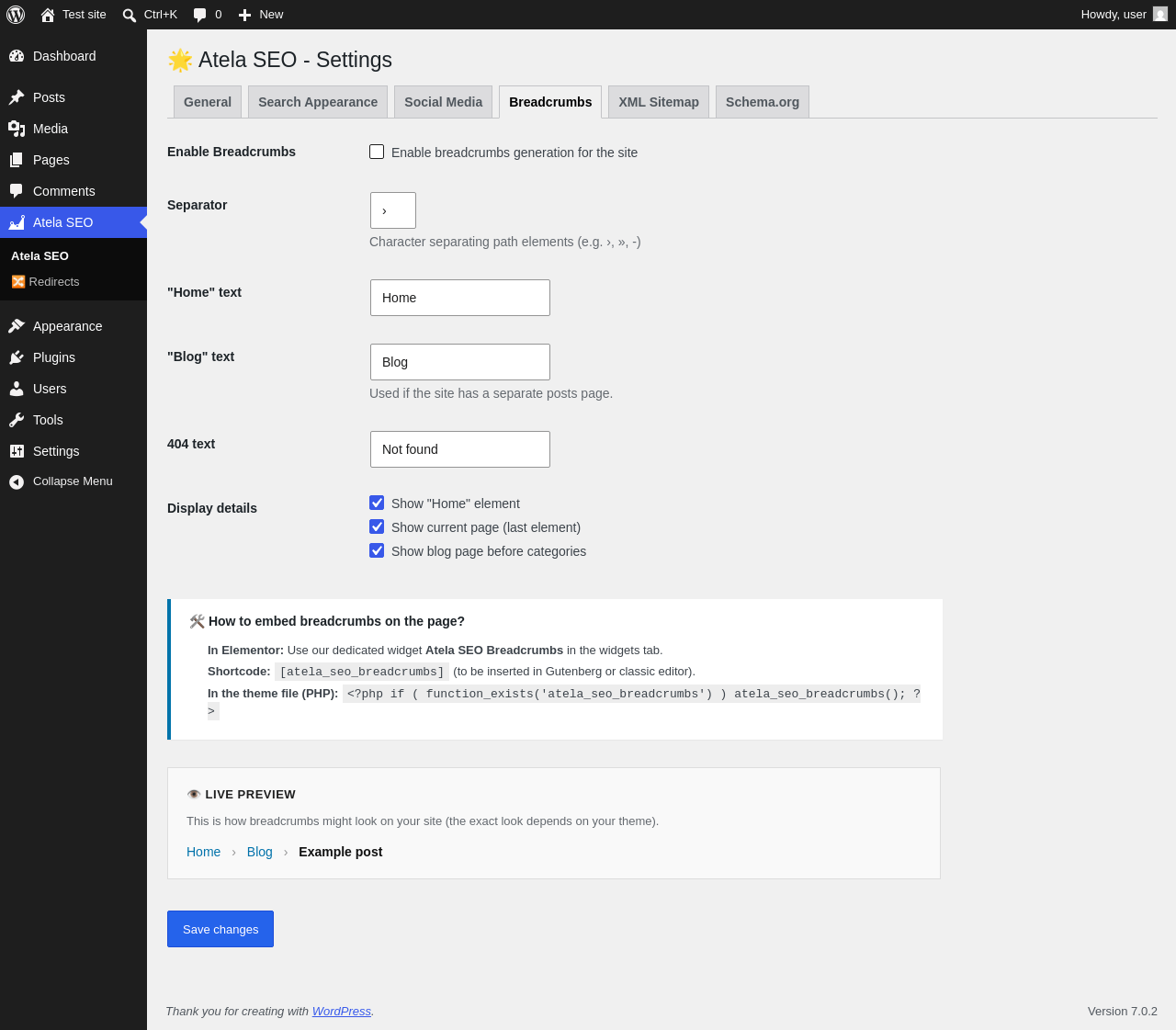
Task: Click the Collapse Menu arrow icon
Action: pos(17,481)
